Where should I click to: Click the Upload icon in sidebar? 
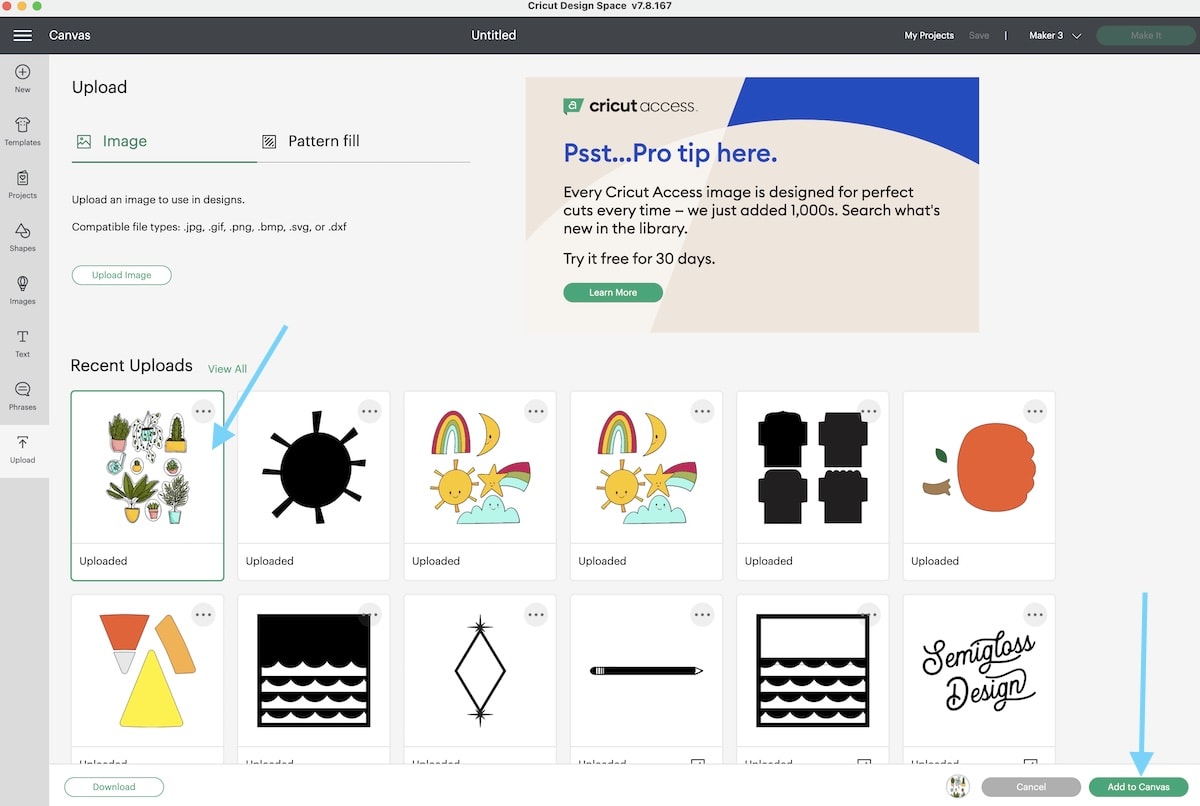click(x=22, y=449)
